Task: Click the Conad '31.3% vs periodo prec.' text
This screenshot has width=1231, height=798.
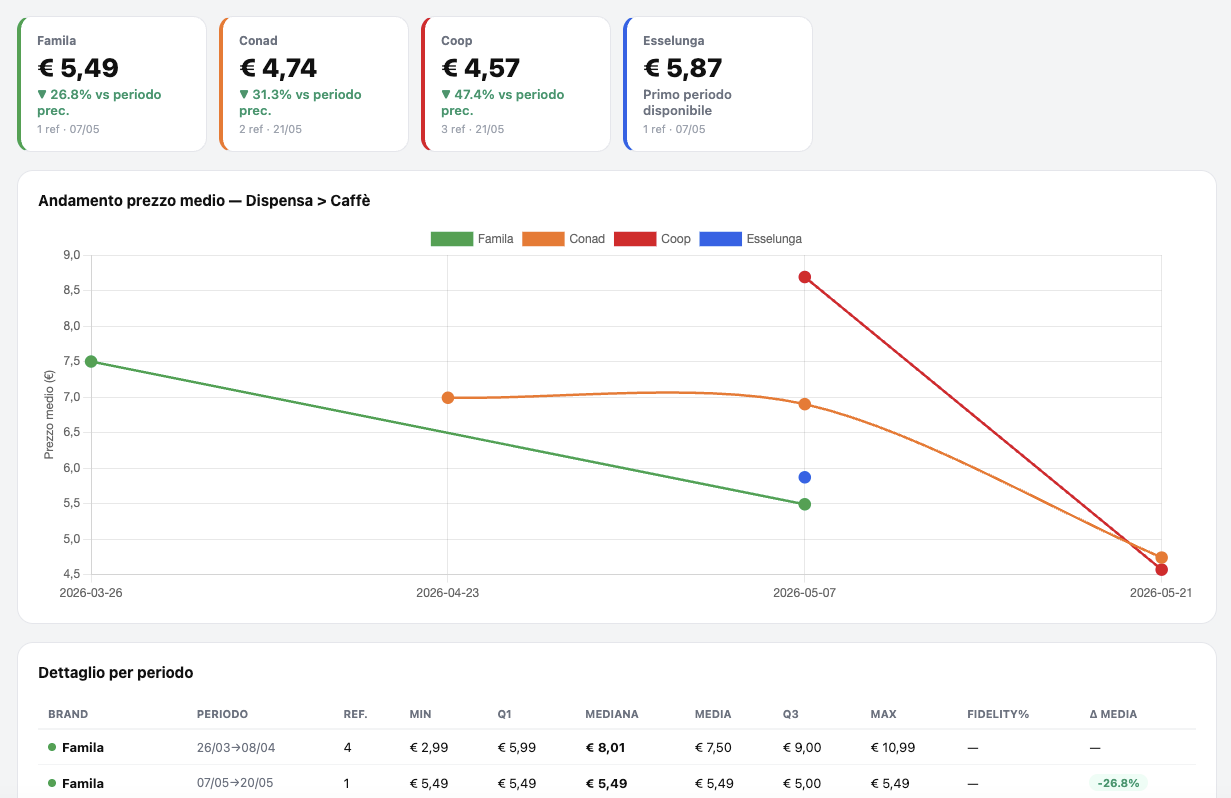Action: point(300,102)
